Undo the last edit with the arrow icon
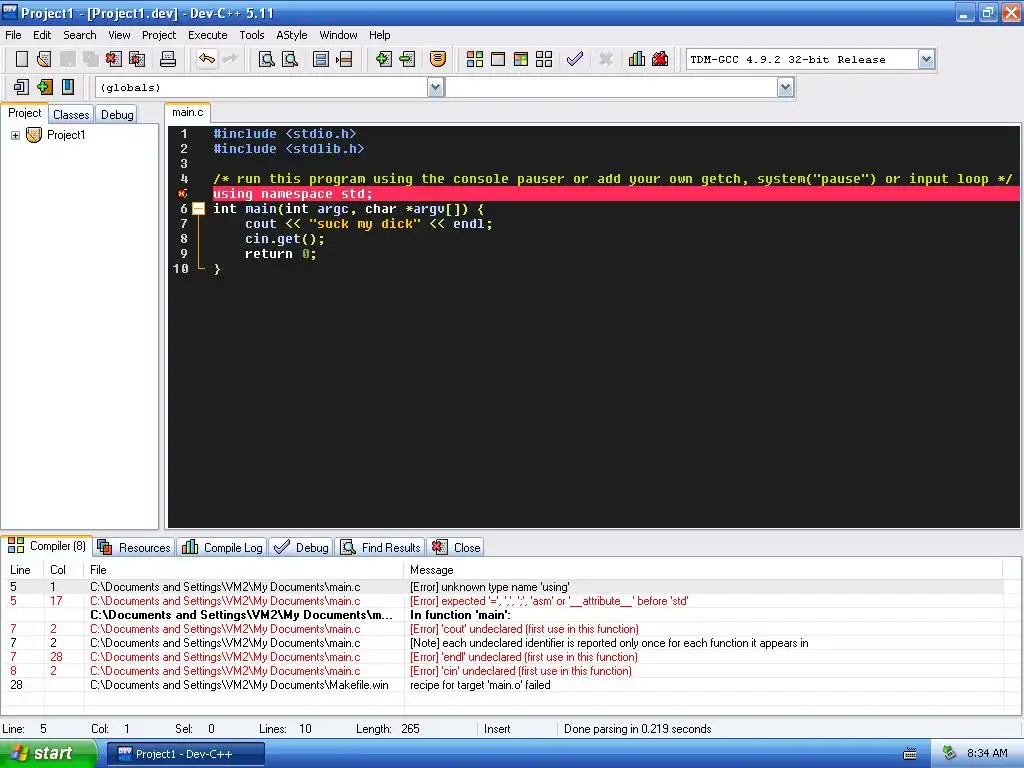Viewport: 1024px width, 768px height. tap(207, 59)
